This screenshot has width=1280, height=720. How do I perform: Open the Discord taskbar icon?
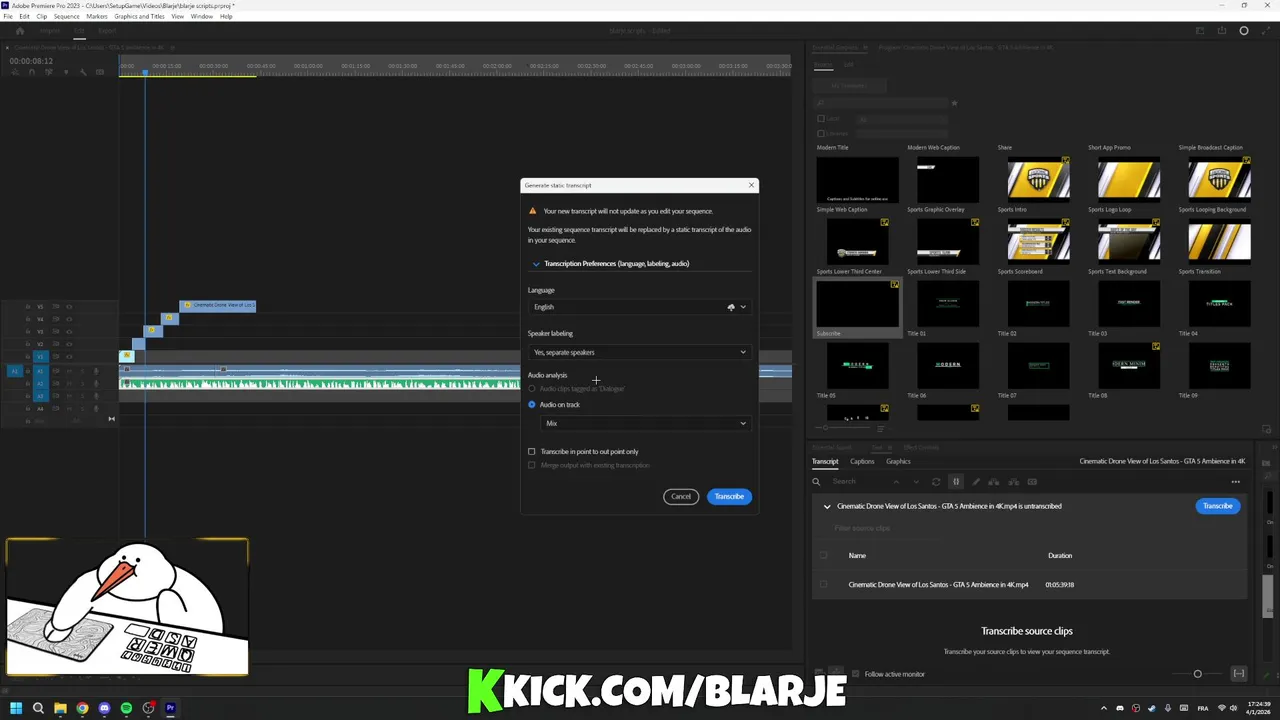coord(104,708)
